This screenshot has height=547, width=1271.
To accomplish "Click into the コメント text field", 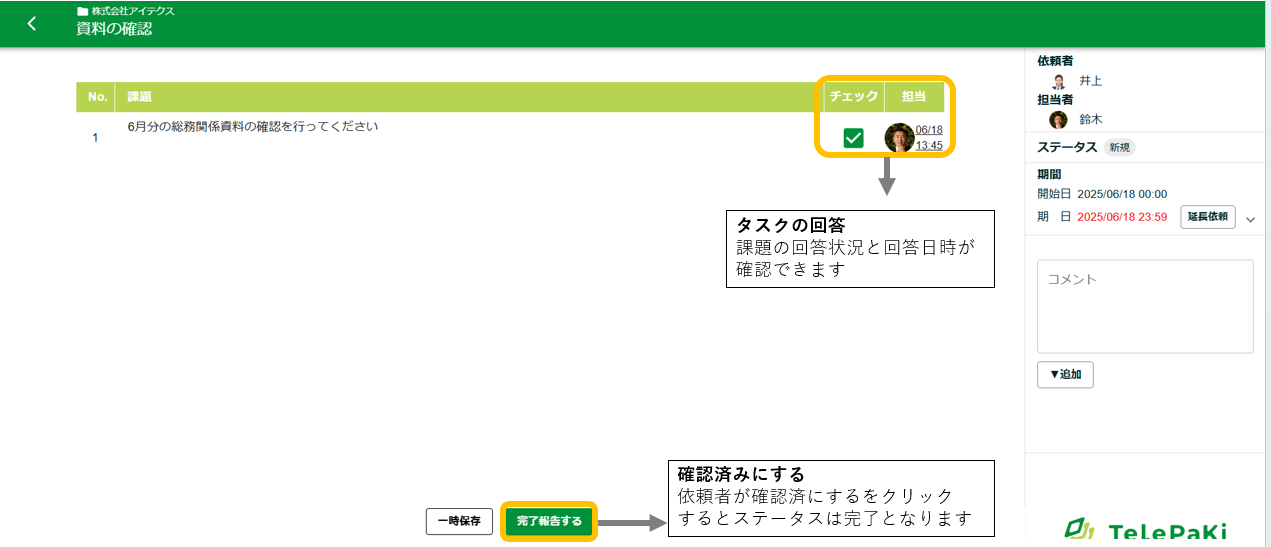I will 1144,306.
